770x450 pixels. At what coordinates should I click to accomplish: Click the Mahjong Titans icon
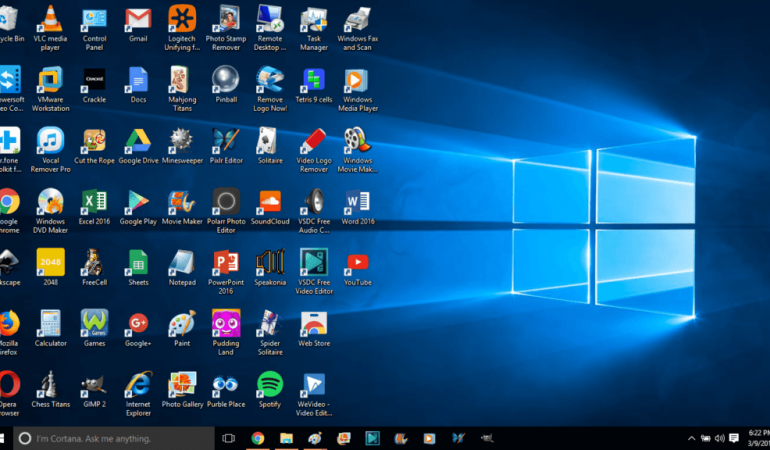(182, 80)
